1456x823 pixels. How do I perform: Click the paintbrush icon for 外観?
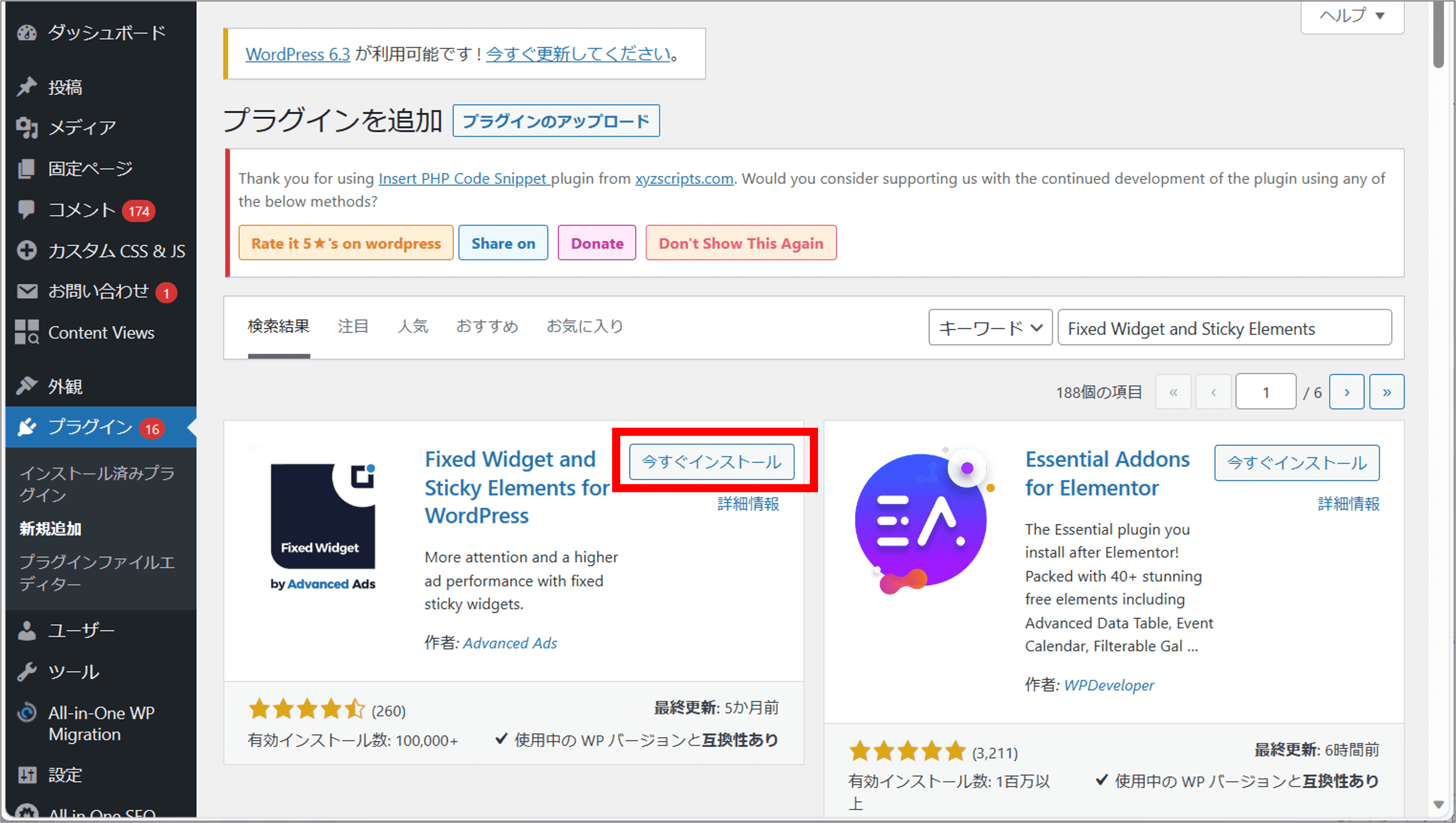pyautogui.click(x=27, y=386)
